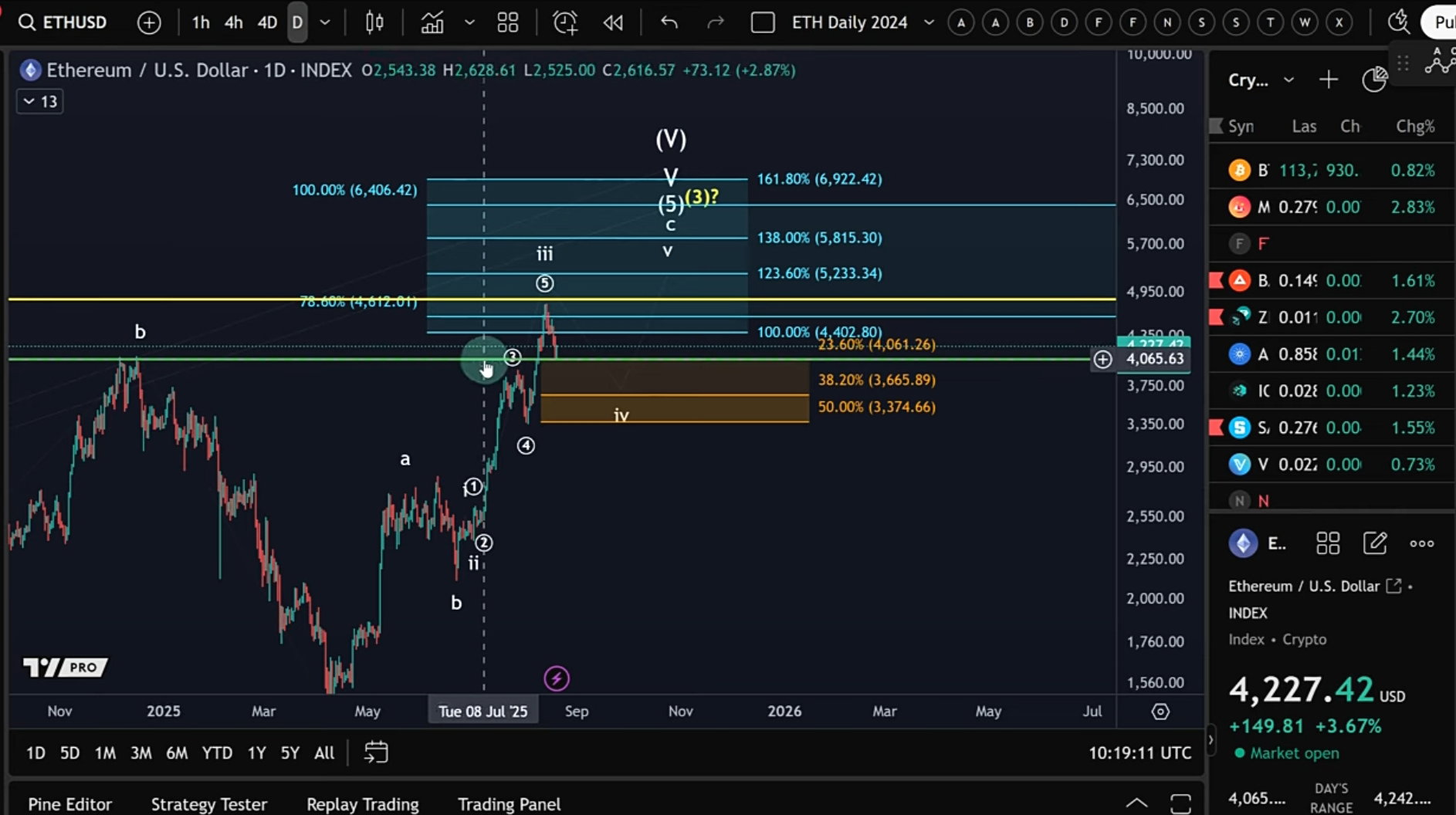Select the Bitcoin row in watchlist
Screen dimensions: 1456x815
(1332, 170)
